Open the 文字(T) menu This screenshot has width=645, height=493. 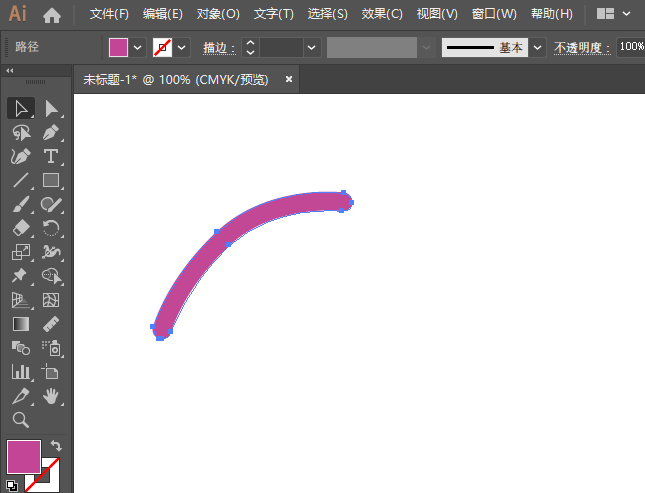pos(274,14)
